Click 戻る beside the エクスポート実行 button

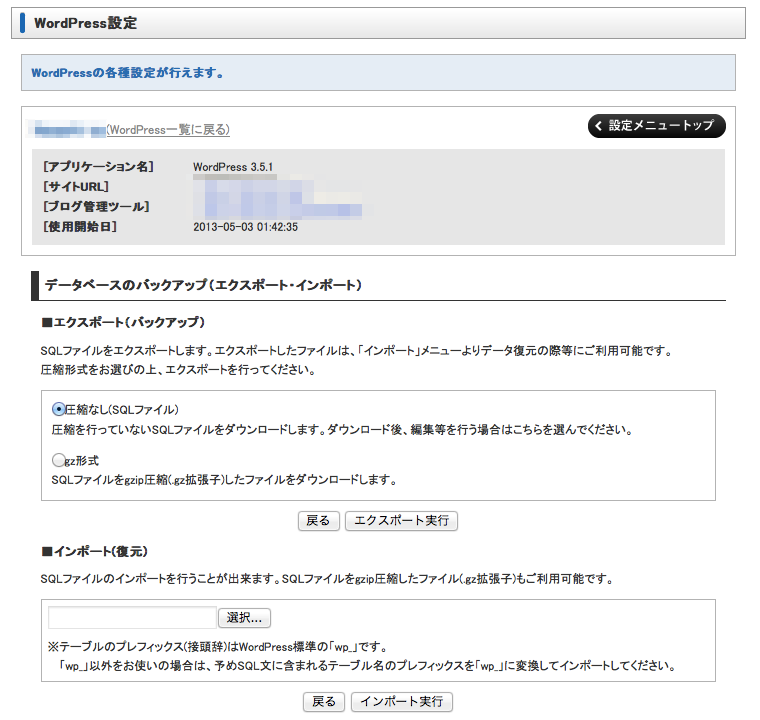click(x=318, y=521)
